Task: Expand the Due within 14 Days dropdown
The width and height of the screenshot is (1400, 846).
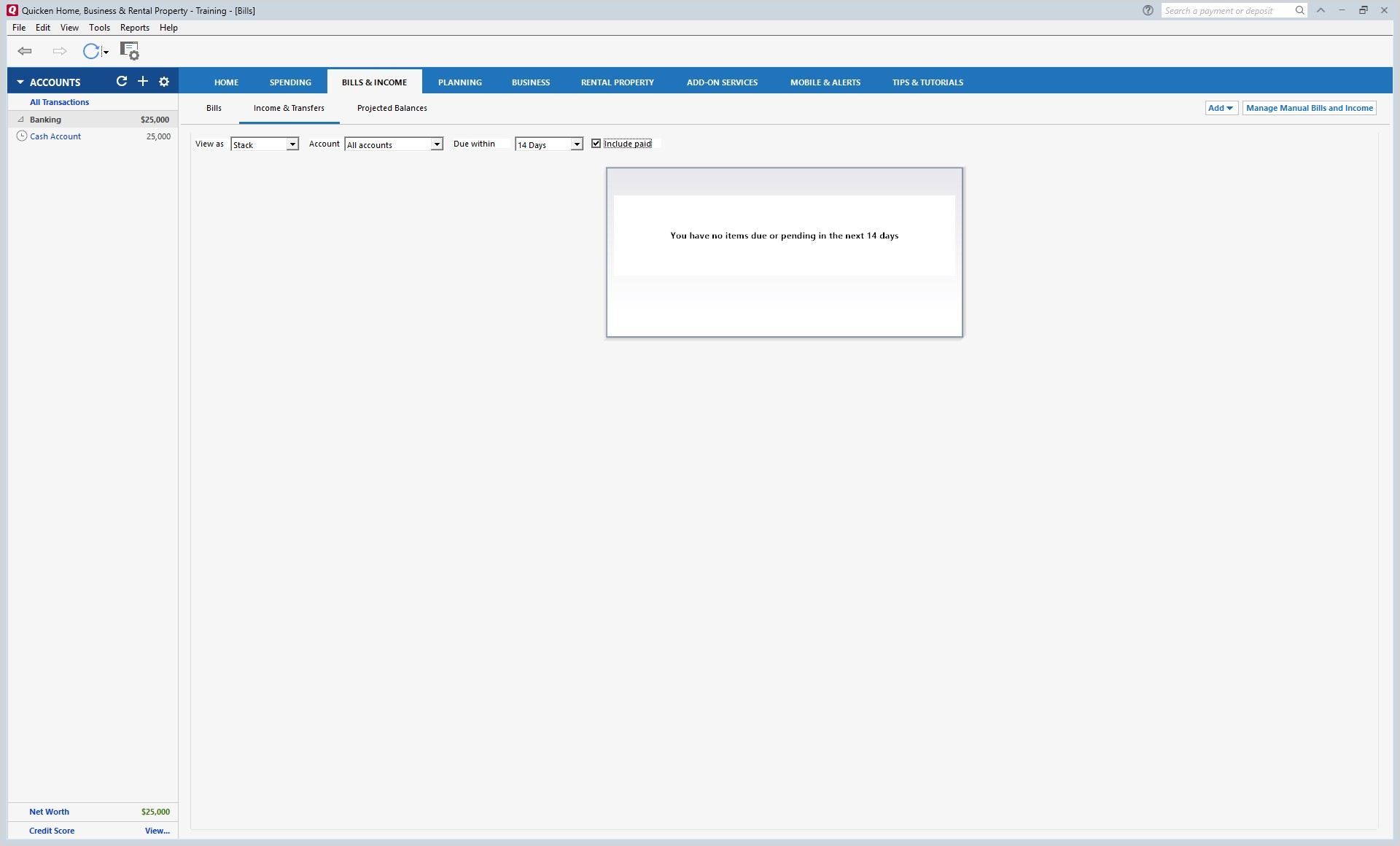Action: [x=548, y=144]
